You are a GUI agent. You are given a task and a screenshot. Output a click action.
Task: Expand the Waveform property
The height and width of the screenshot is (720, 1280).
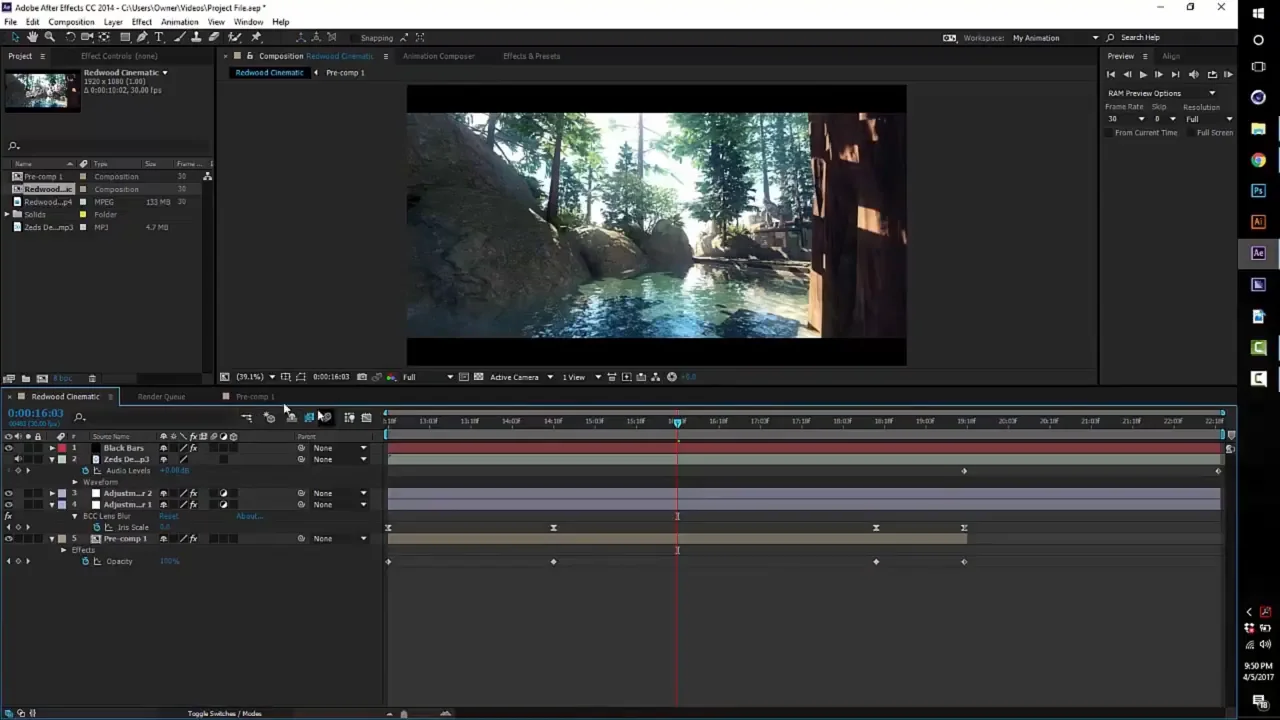pos(75,482)
